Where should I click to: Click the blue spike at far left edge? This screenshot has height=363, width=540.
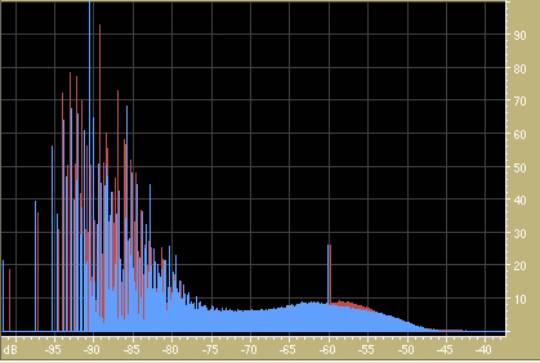[3, 295]
